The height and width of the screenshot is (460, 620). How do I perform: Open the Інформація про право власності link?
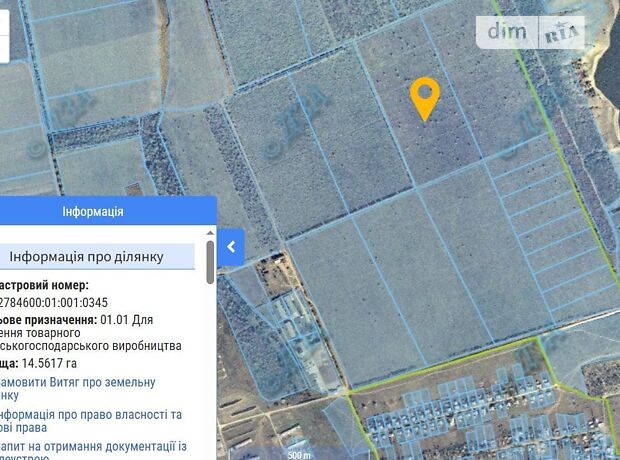coord(90,421)
